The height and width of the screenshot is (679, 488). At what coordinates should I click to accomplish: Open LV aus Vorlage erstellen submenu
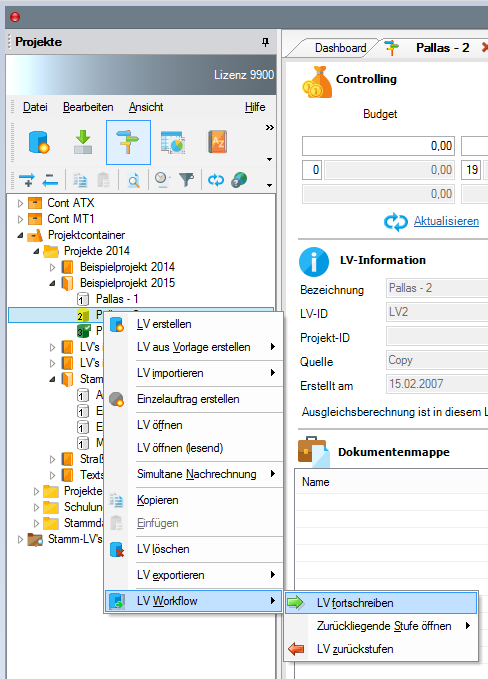(194, 347)
